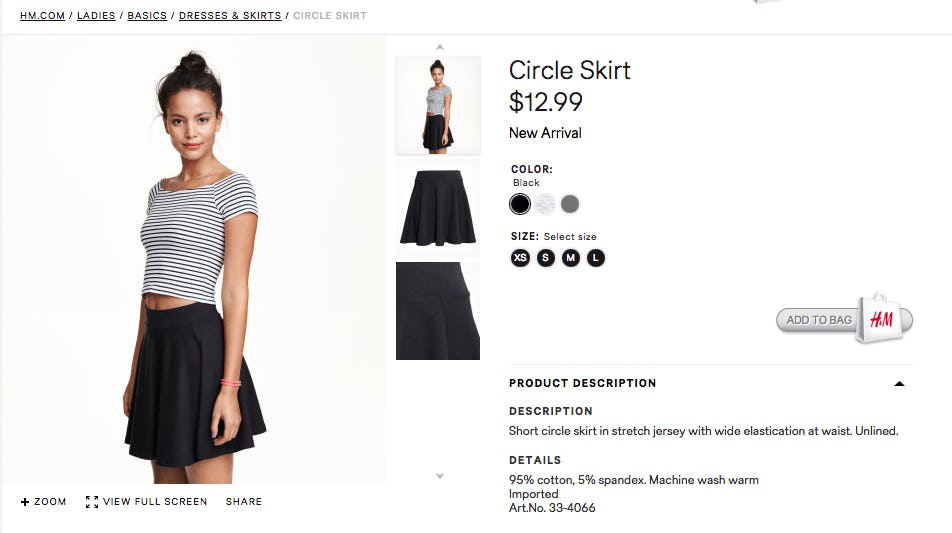Open Basics breadcrumb category
Viewport: 952px width, 533px height.
pyautogui.click(x=147, y=16)
